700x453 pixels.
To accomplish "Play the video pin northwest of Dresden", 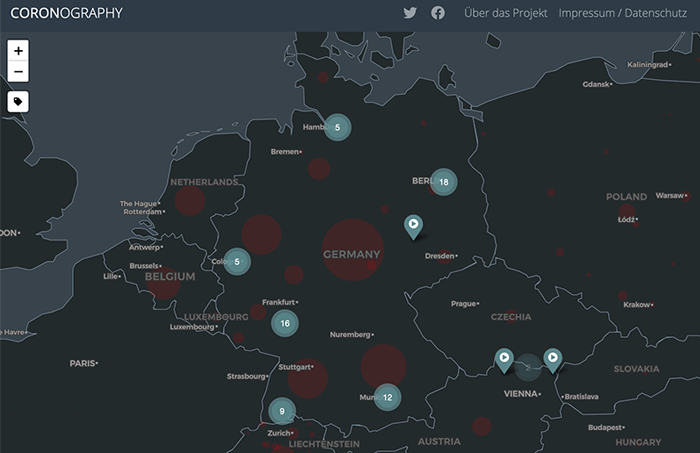I will pyautogui.click(x=413, y=226).
